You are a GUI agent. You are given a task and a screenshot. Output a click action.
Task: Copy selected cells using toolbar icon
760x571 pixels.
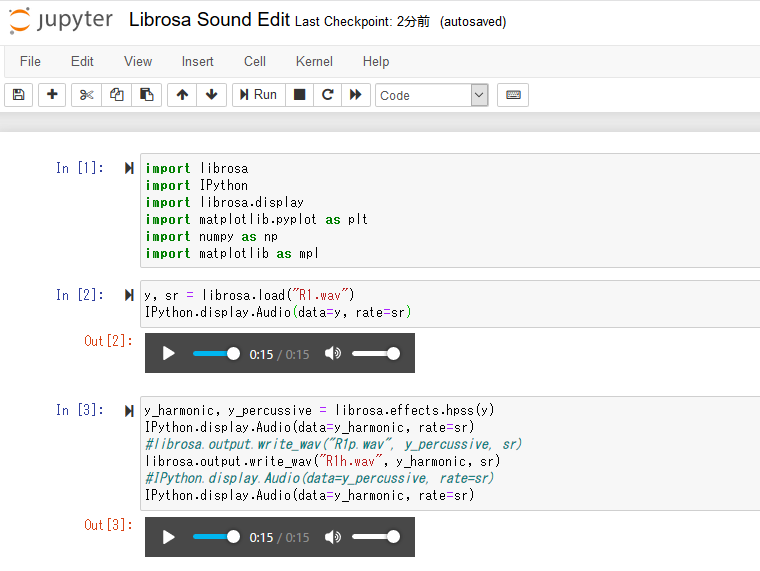pyautogui.click(x=117, y=95)
